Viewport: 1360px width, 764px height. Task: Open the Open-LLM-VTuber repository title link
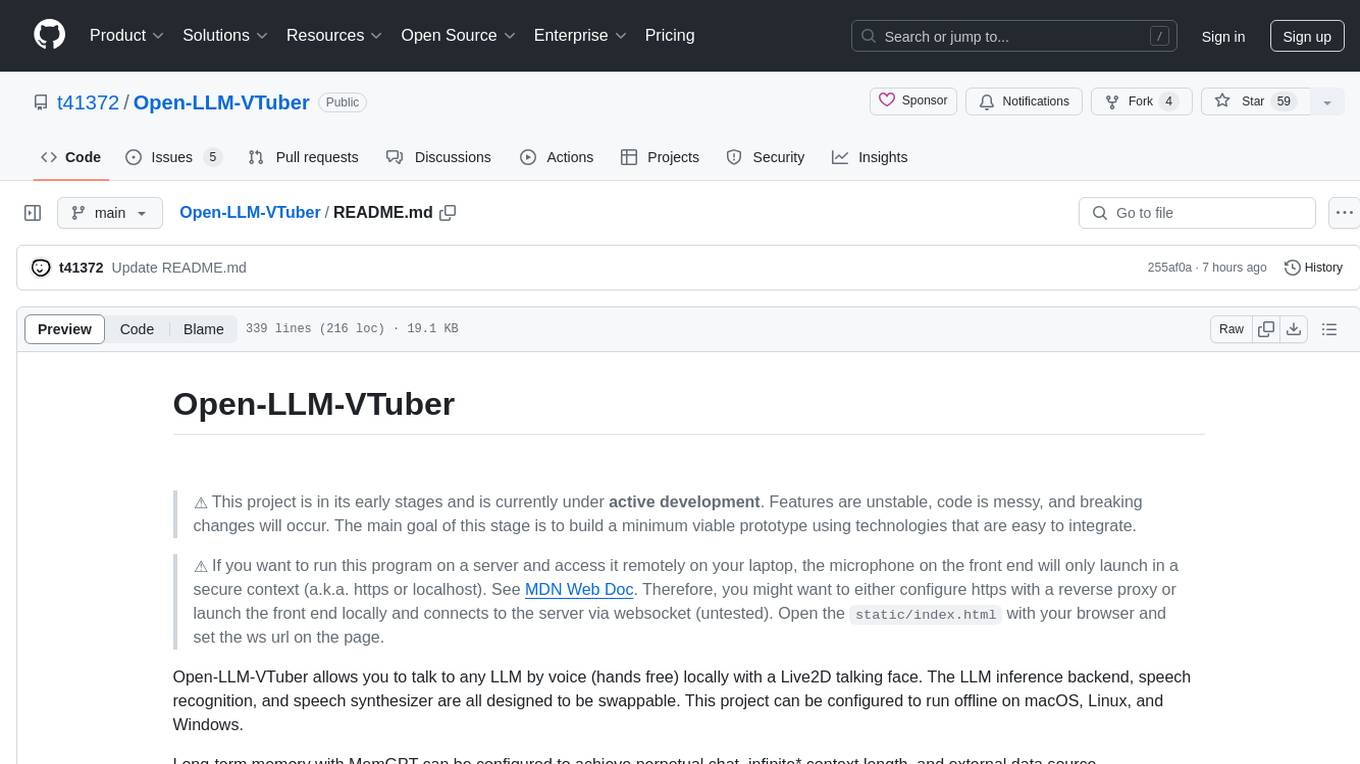(221, 102)
